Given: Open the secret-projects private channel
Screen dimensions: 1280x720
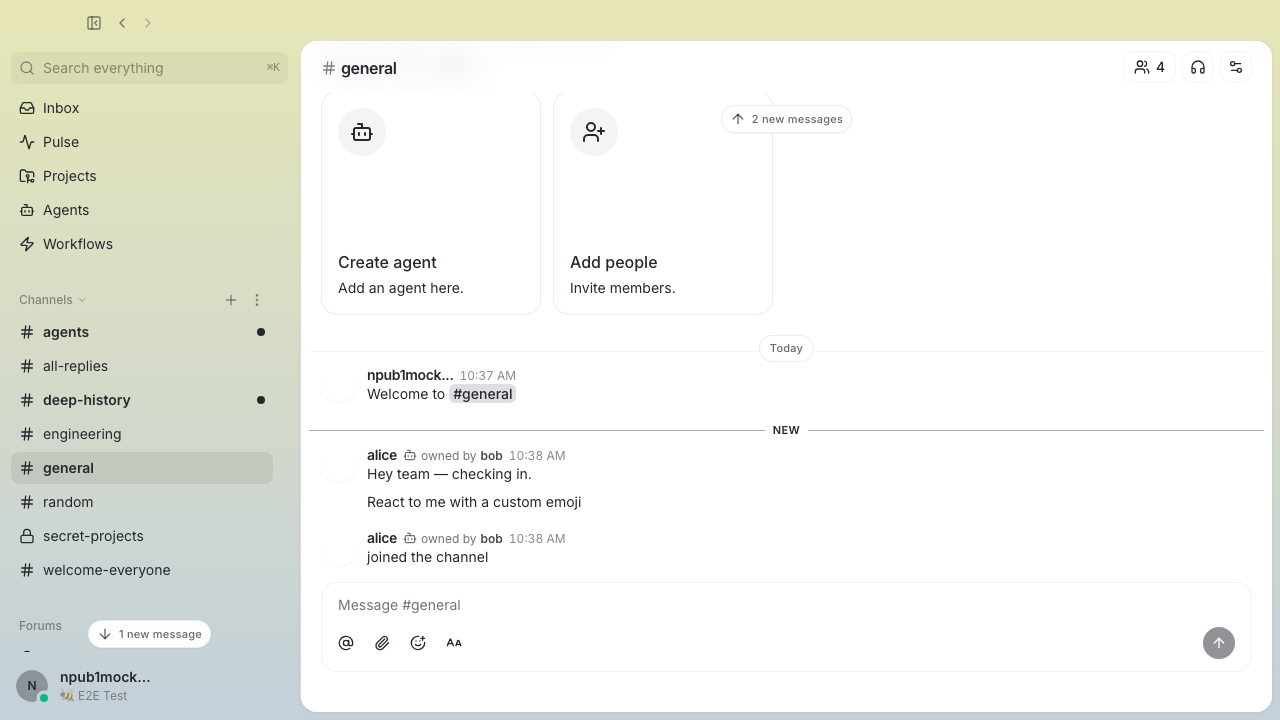Looking at the screenshot, I should 142,536.
